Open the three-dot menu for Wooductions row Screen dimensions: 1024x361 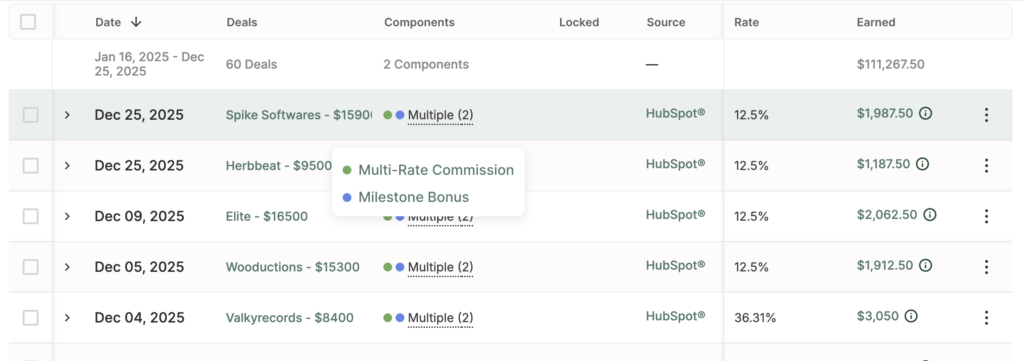986,267
